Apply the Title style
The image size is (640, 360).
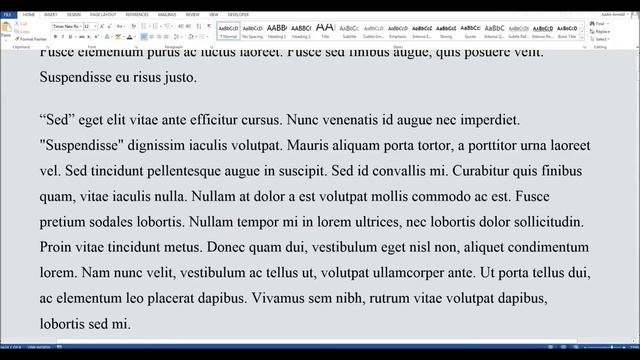[x=325, y=31]
